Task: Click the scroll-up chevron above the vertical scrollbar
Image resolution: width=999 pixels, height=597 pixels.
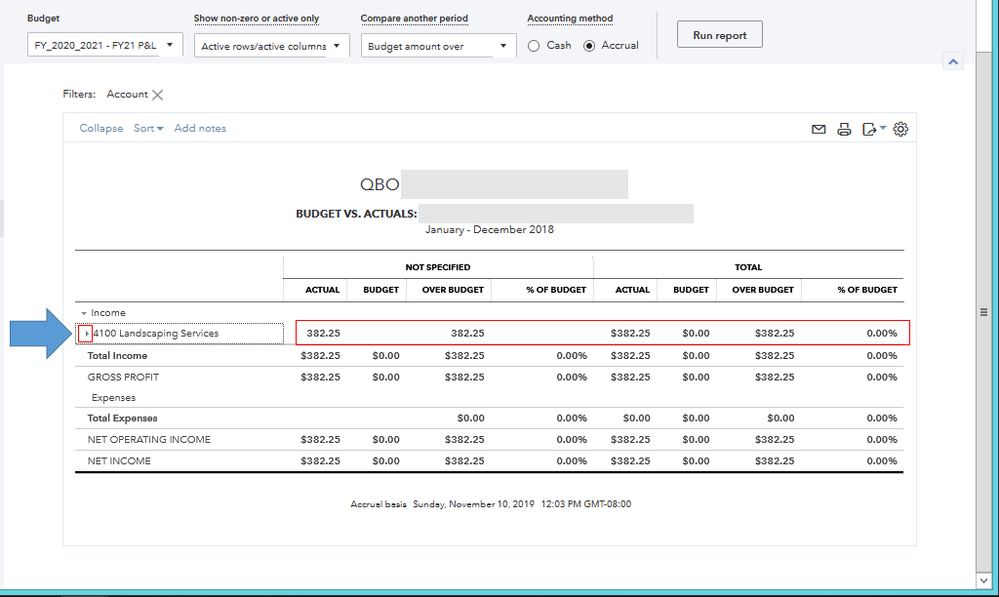Action: click(x=953, y=62)
